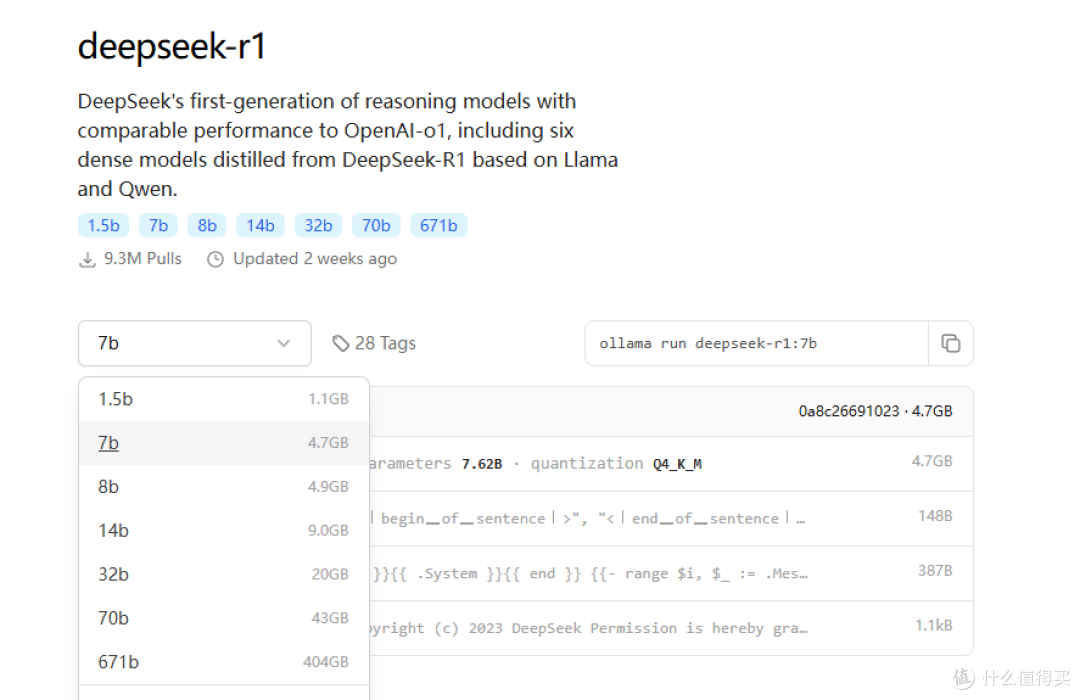Select 14b model from the list
Viewport: 1080px width, 700px height.
pos(224,531)
